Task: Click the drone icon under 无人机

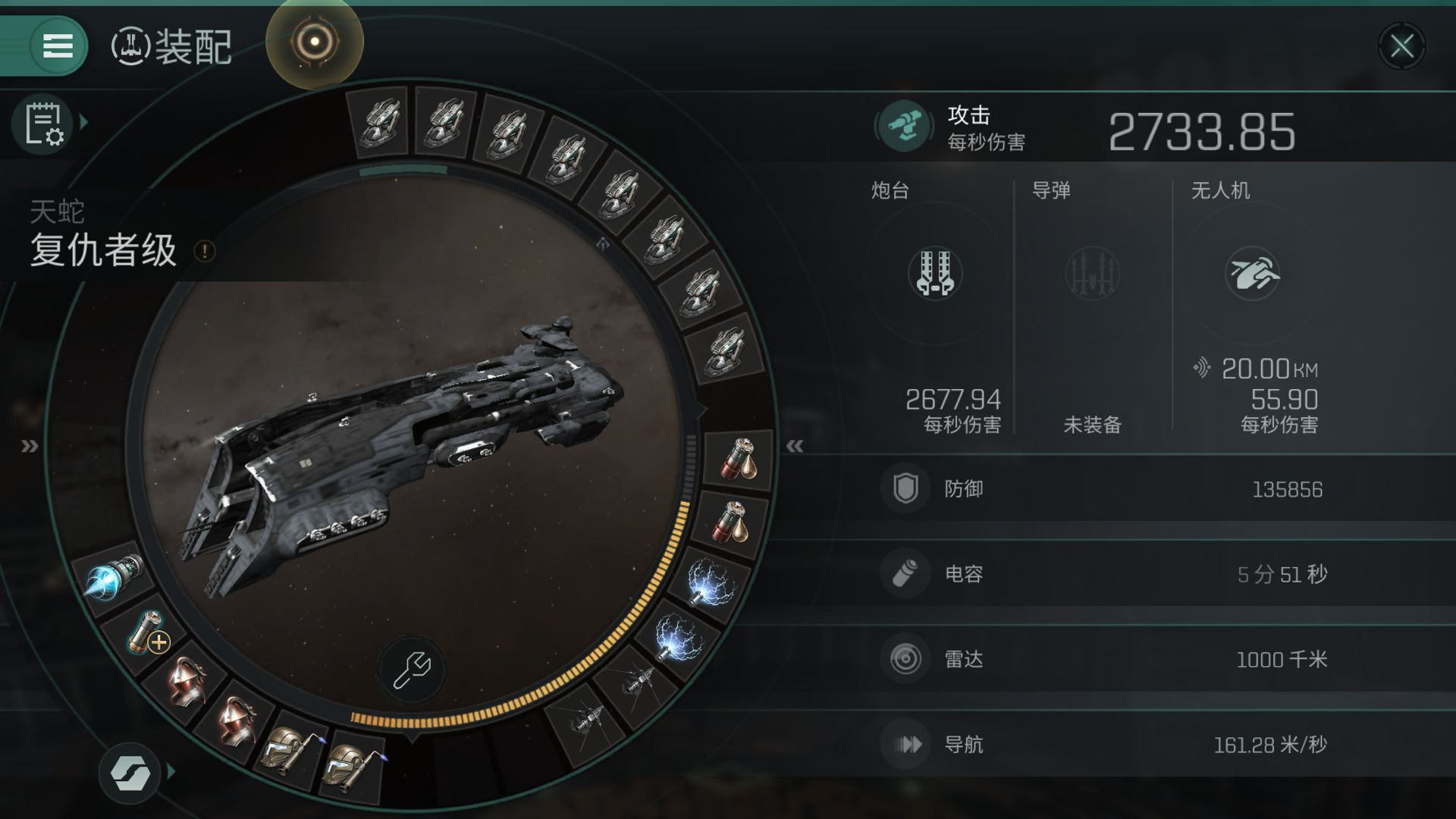Action: [x=1252, y=274]
